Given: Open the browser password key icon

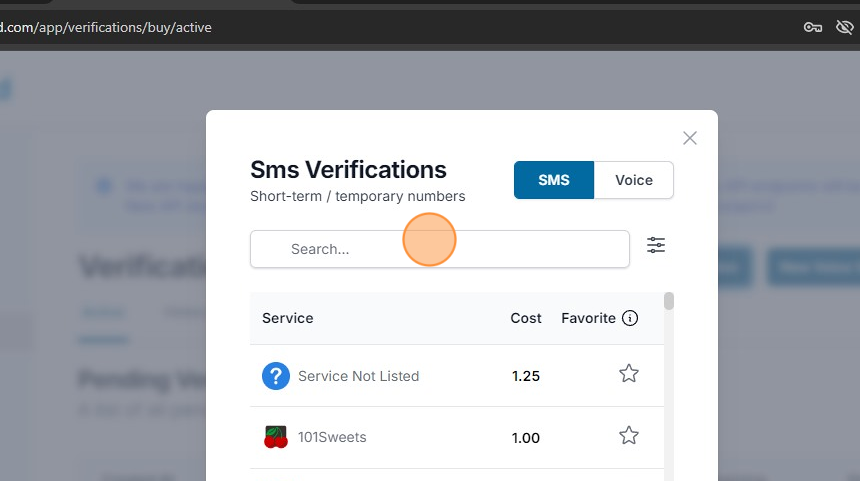Looking at the screenshot, I should pos(813,27).
